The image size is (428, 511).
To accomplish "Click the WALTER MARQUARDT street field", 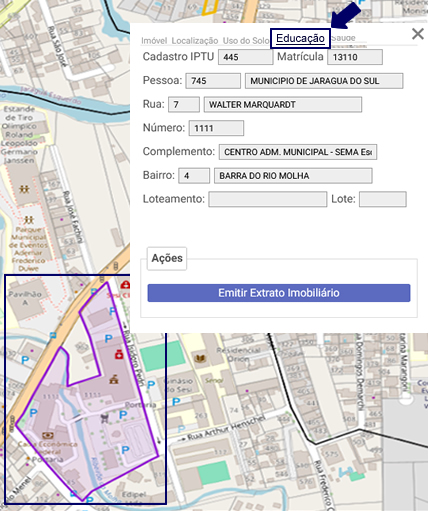I will (x=283, y=105).
